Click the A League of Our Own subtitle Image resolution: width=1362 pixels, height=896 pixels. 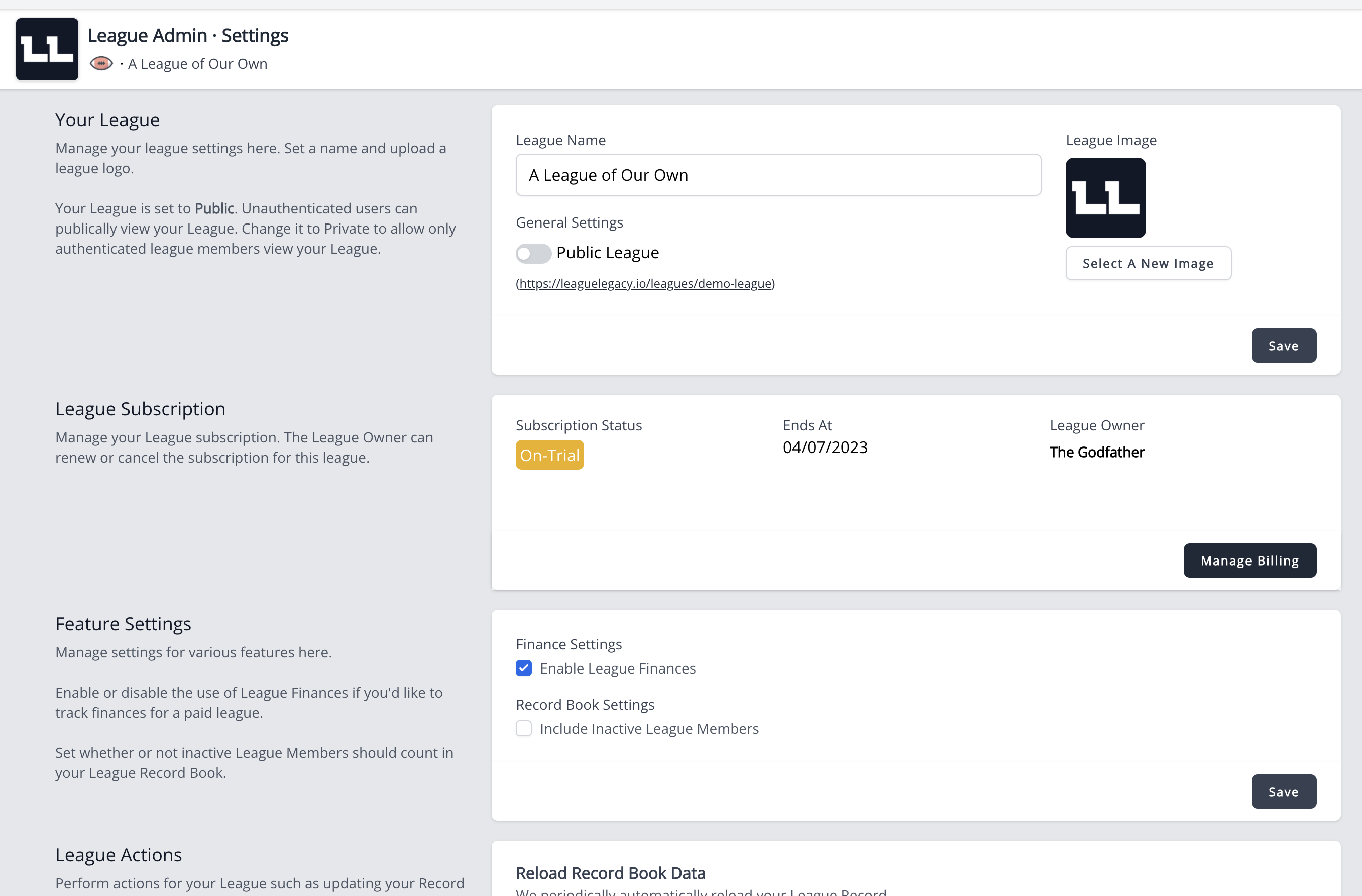click(197, 63)
